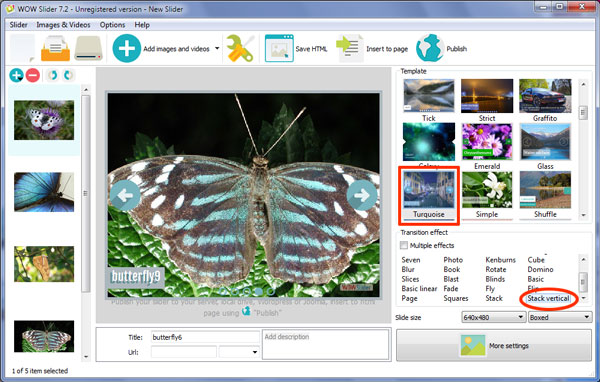Click the More settings button
600x382 pixels.
point(494,346)
